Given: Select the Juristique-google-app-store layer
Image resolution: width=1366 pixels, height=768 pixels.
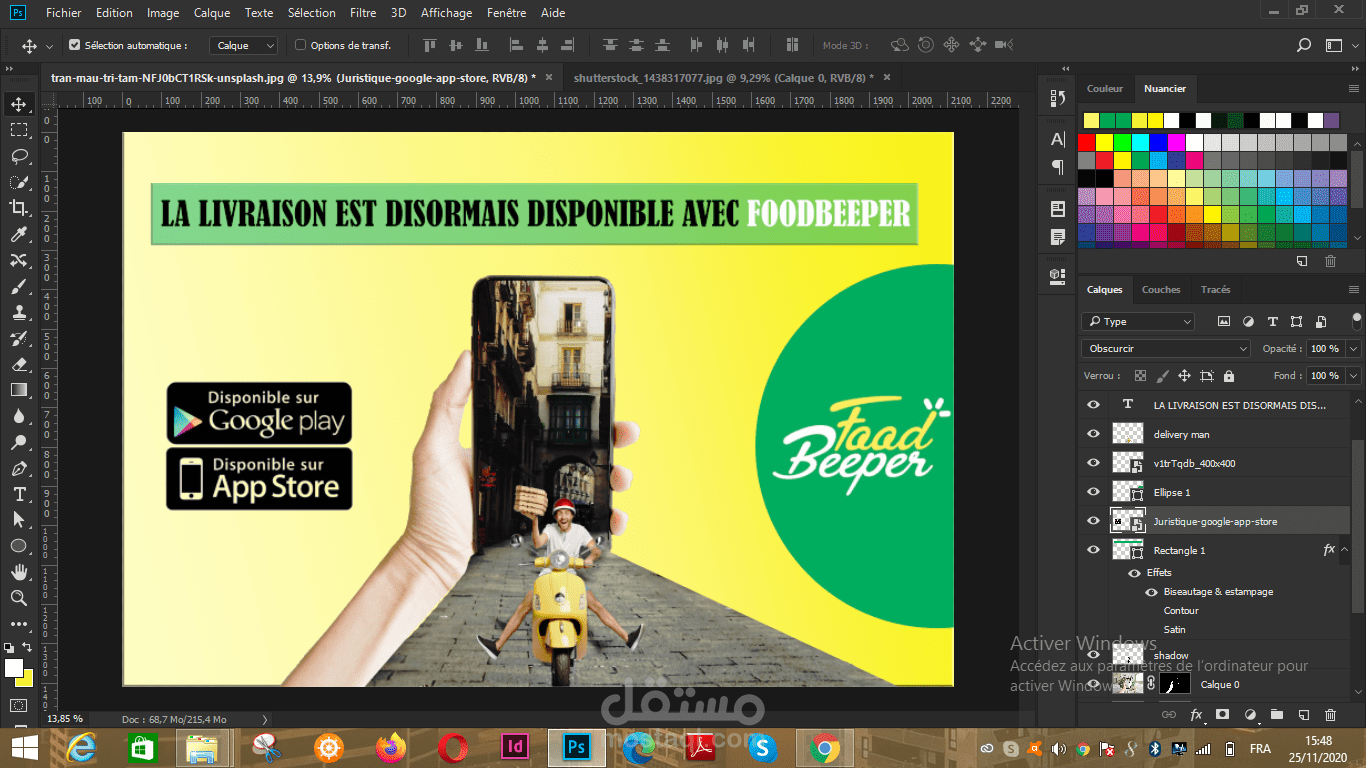Looking at the screenshot, I should (x=1214, y=521).
